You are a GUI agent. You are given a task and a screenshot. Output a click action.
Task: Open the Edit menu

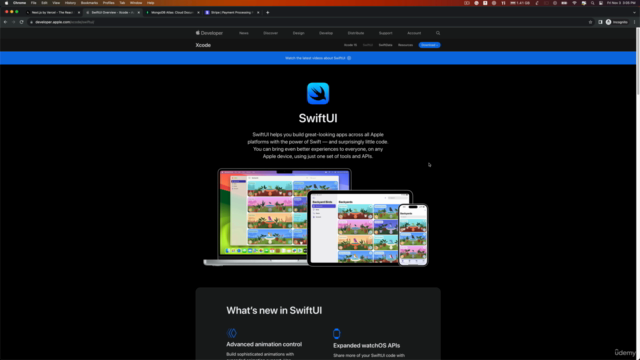click(x=44, y=3)
